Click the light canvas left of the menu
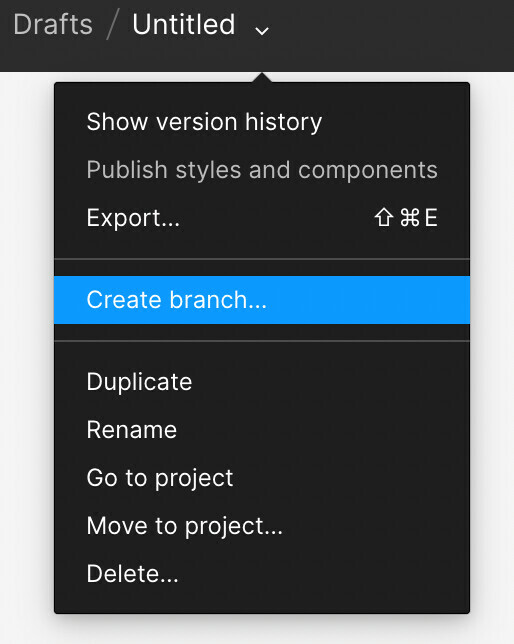The image size is (514, 644). click(x=26, y=329)
